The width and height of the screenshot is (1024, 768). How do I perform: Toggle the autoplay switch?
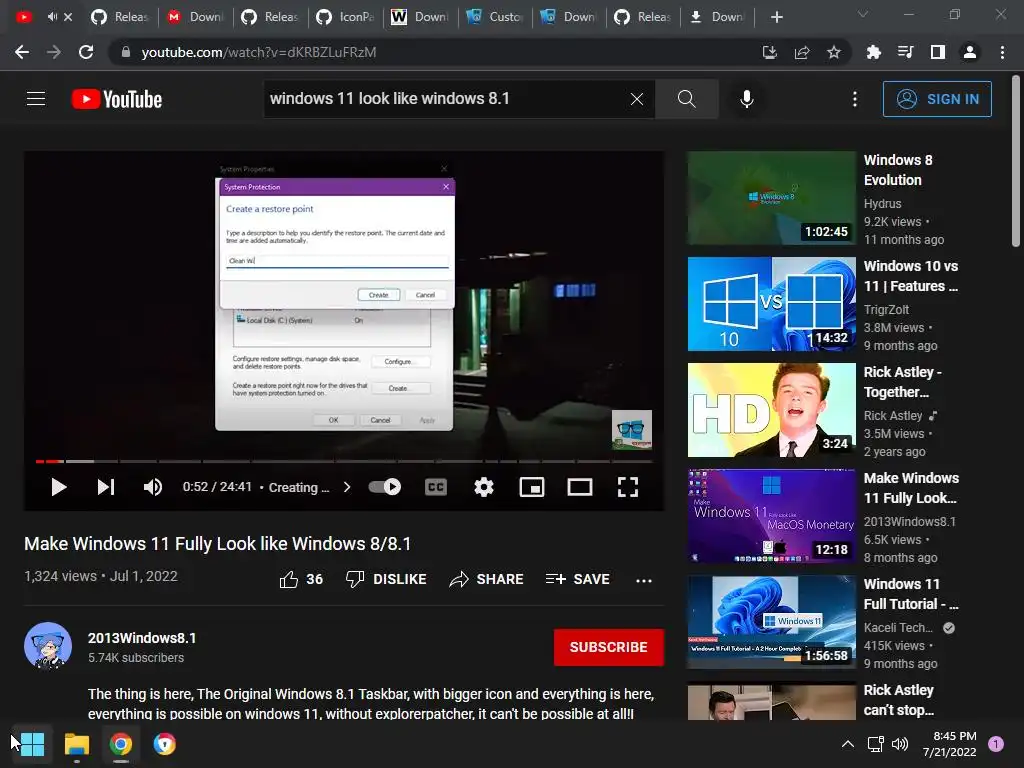pos(385,487)
